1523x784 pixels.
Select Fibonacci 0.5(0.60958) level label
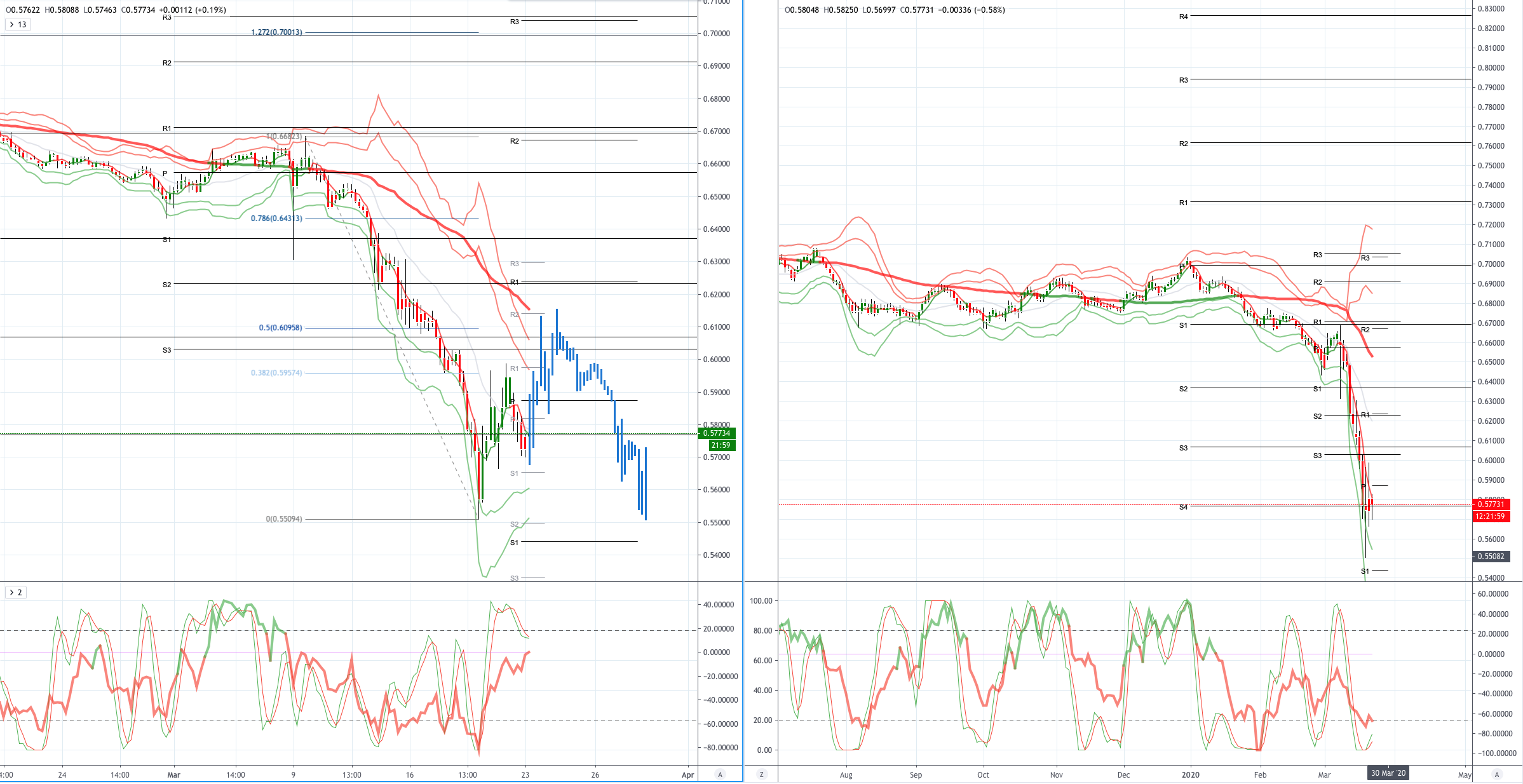(280, 328)
